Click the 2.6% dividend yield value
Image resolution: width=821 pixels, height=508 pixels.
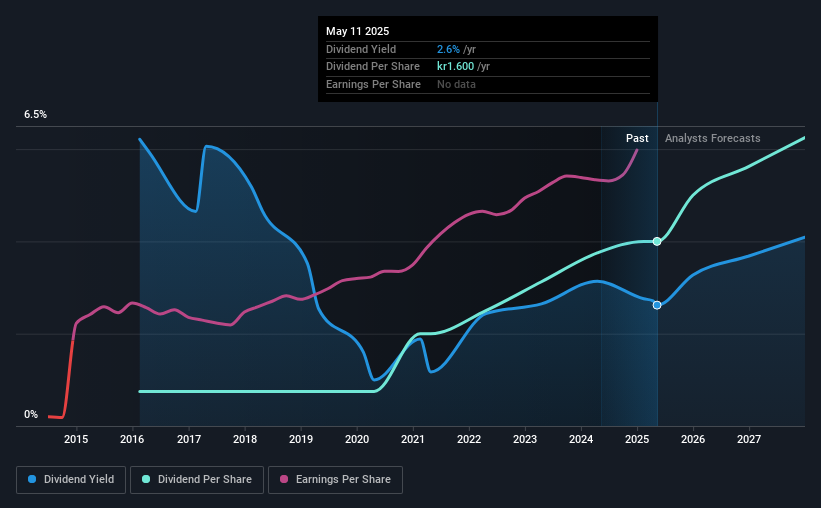coord(448,49)
